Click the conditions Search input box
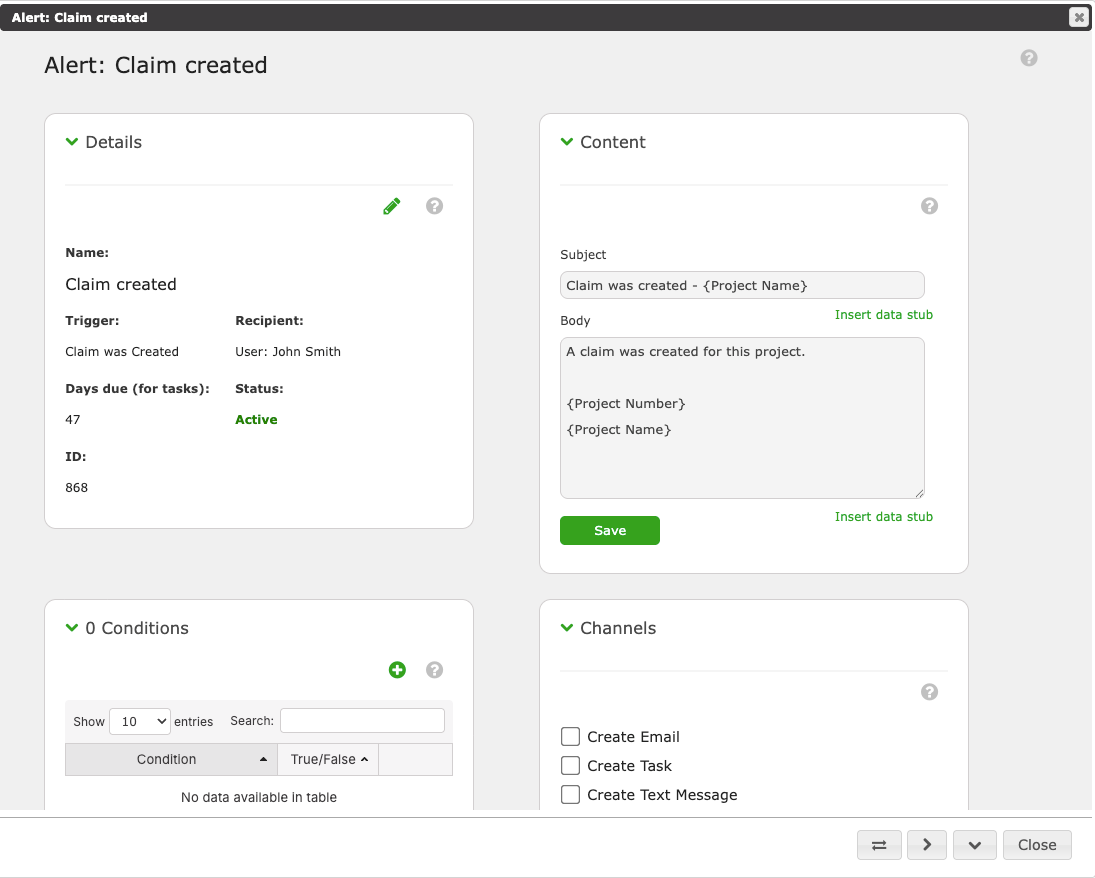Image resolution: width=1095 pixels, height=878 pixels. click(362, 721)
